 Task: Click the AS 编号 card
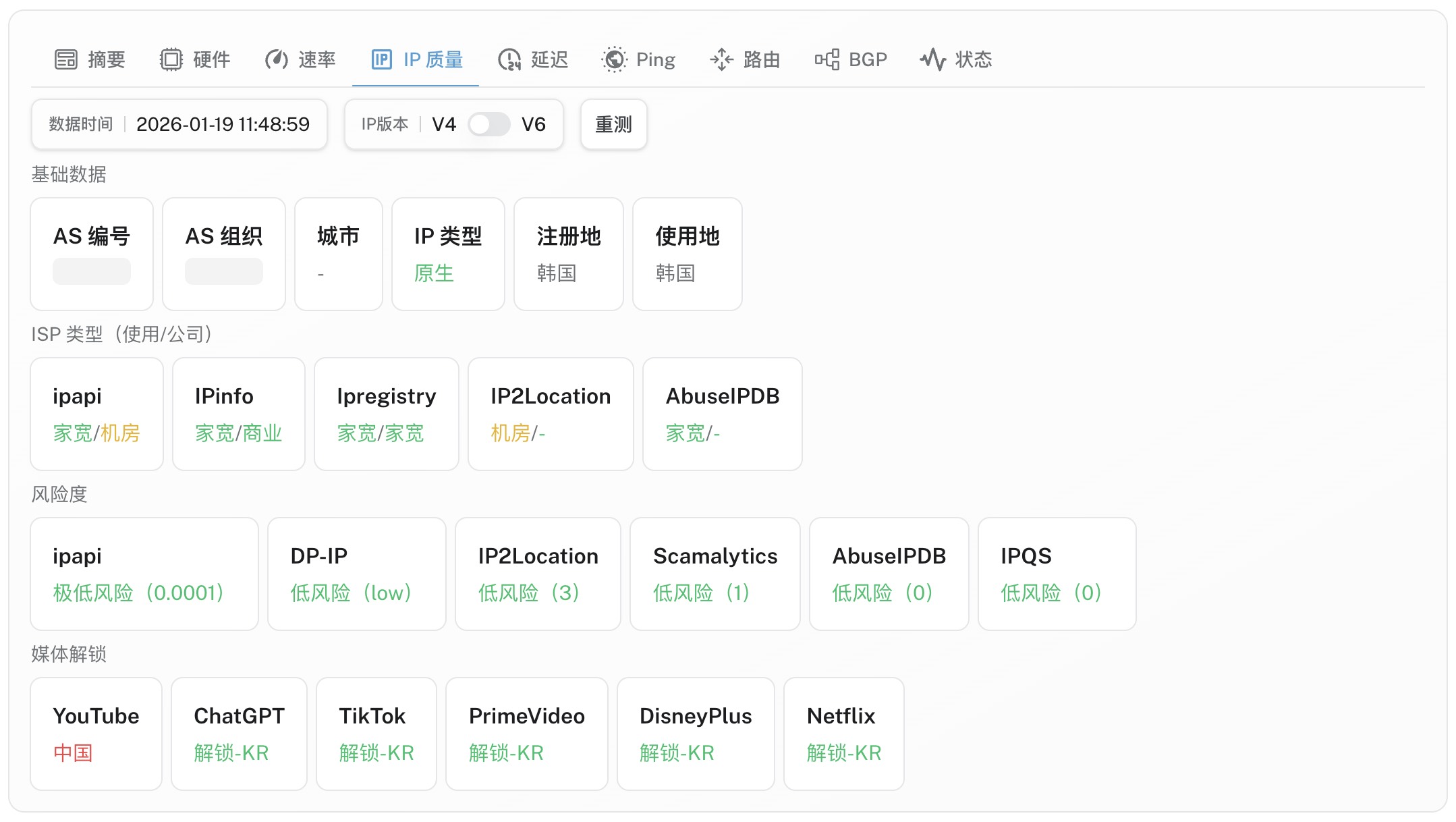point(92,254)
